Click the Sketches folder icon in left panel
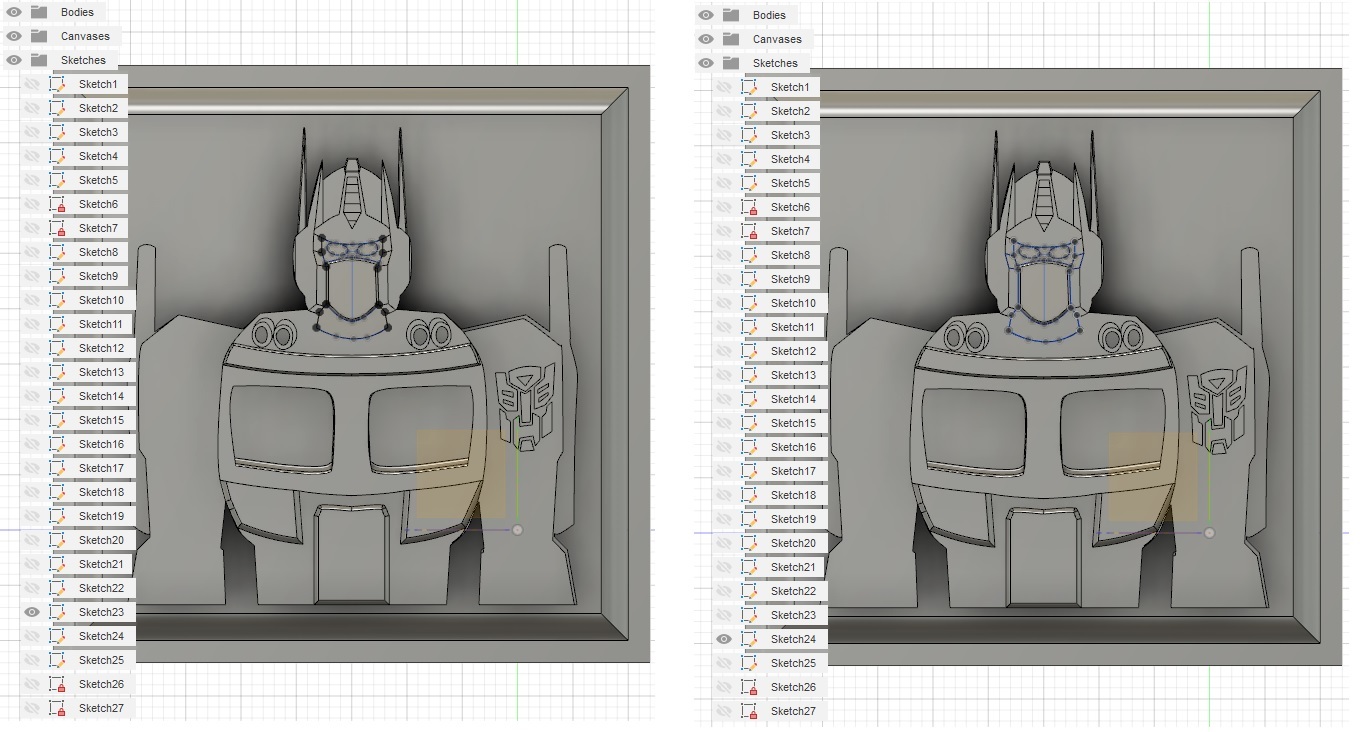Screen dimensions: 1360x732 [x=39, y=60]
